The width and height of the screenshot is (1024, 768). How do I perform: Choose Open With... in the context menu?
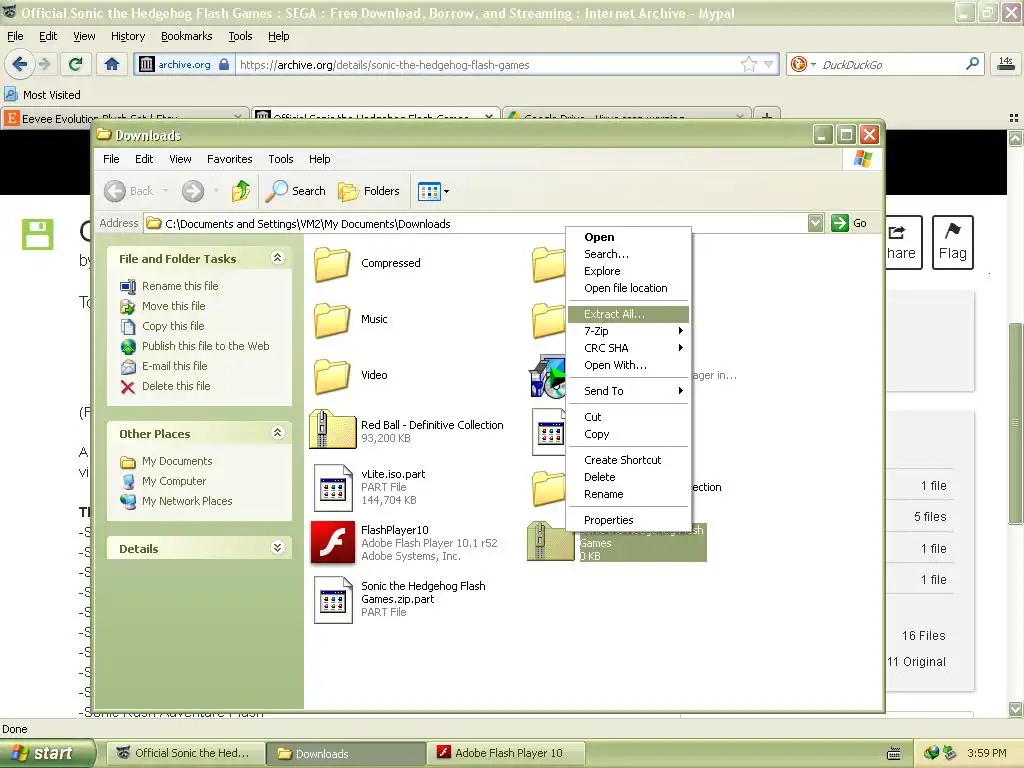pos(628,365)
